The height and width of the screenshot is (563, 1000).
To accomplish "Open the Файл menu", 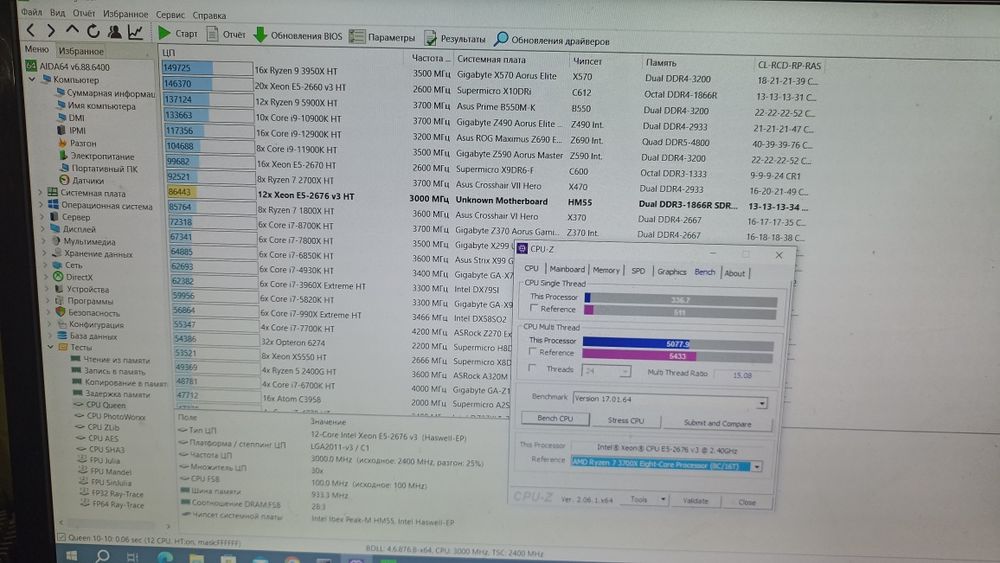I will click(31, 11).
